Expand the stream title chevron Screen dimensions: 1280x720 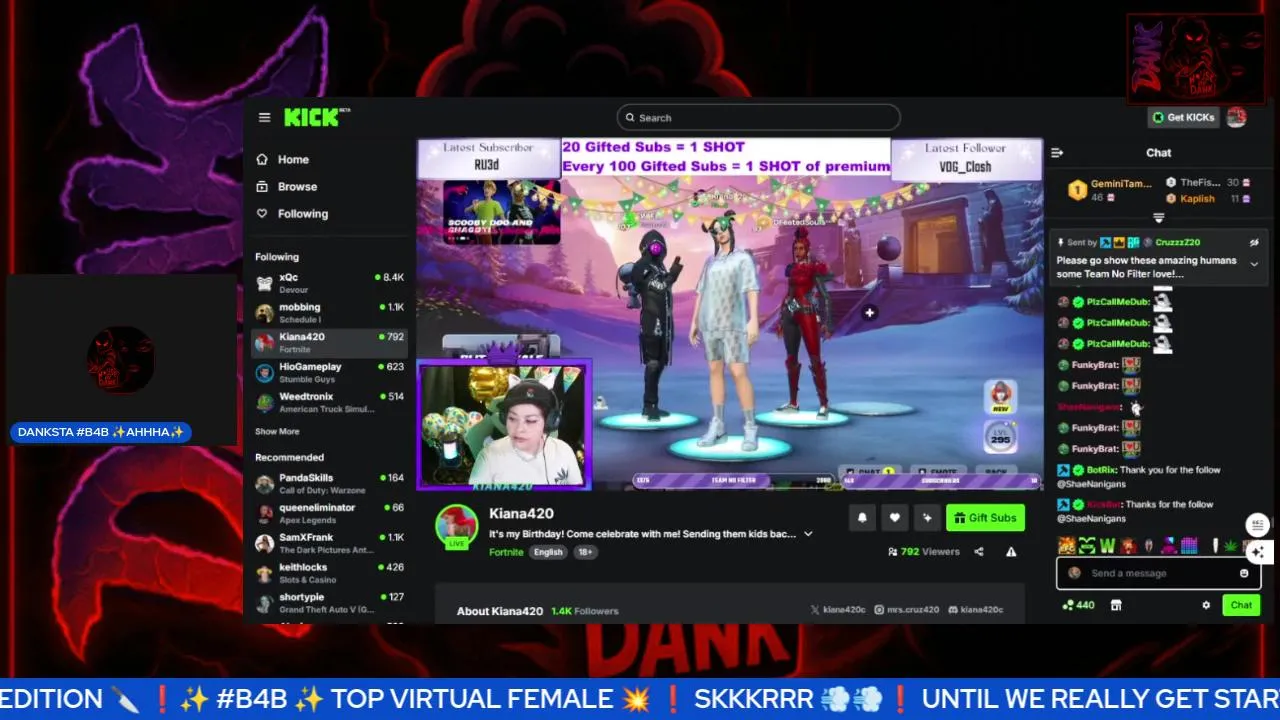(808, 534)
